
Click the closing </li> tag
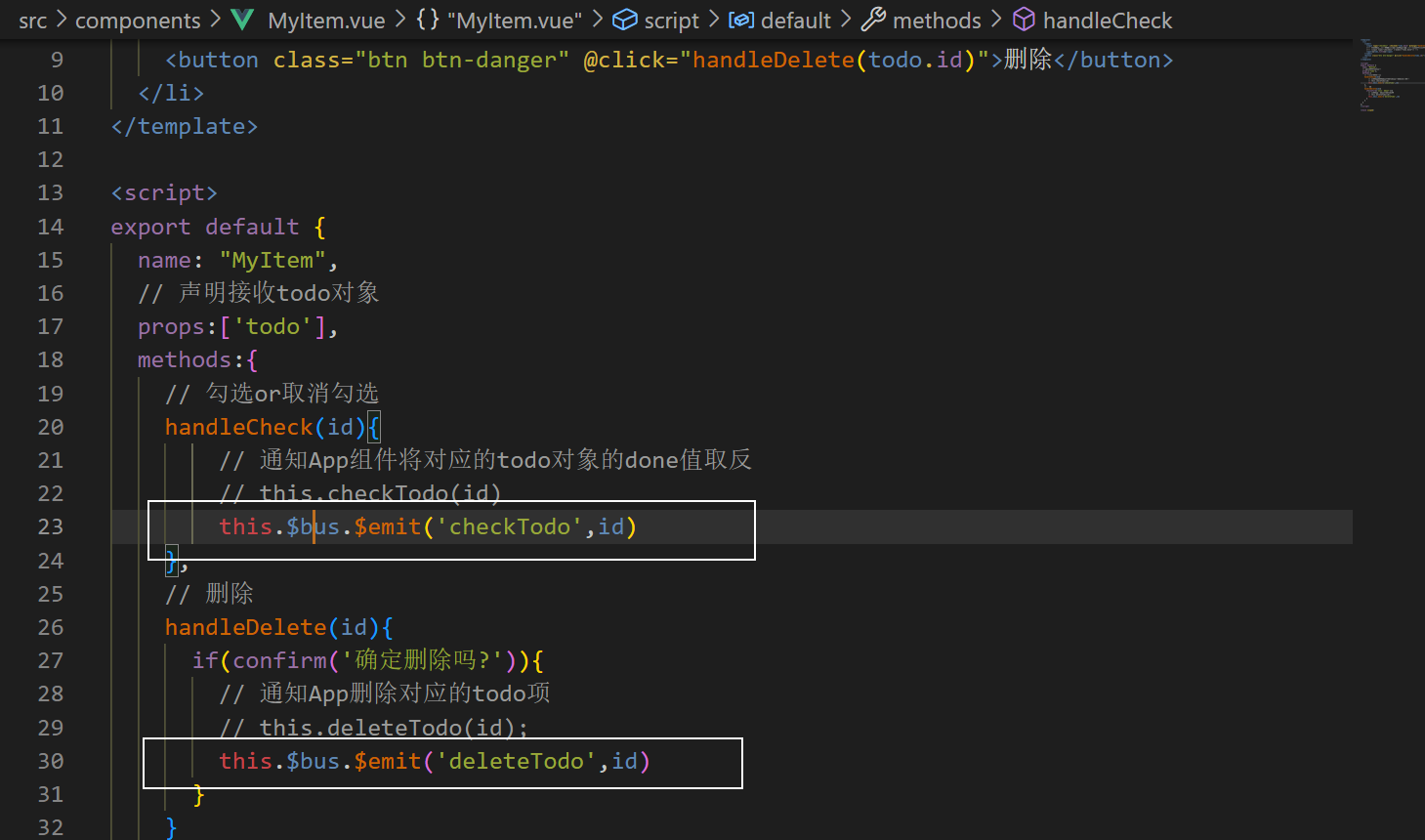[171, 93]
